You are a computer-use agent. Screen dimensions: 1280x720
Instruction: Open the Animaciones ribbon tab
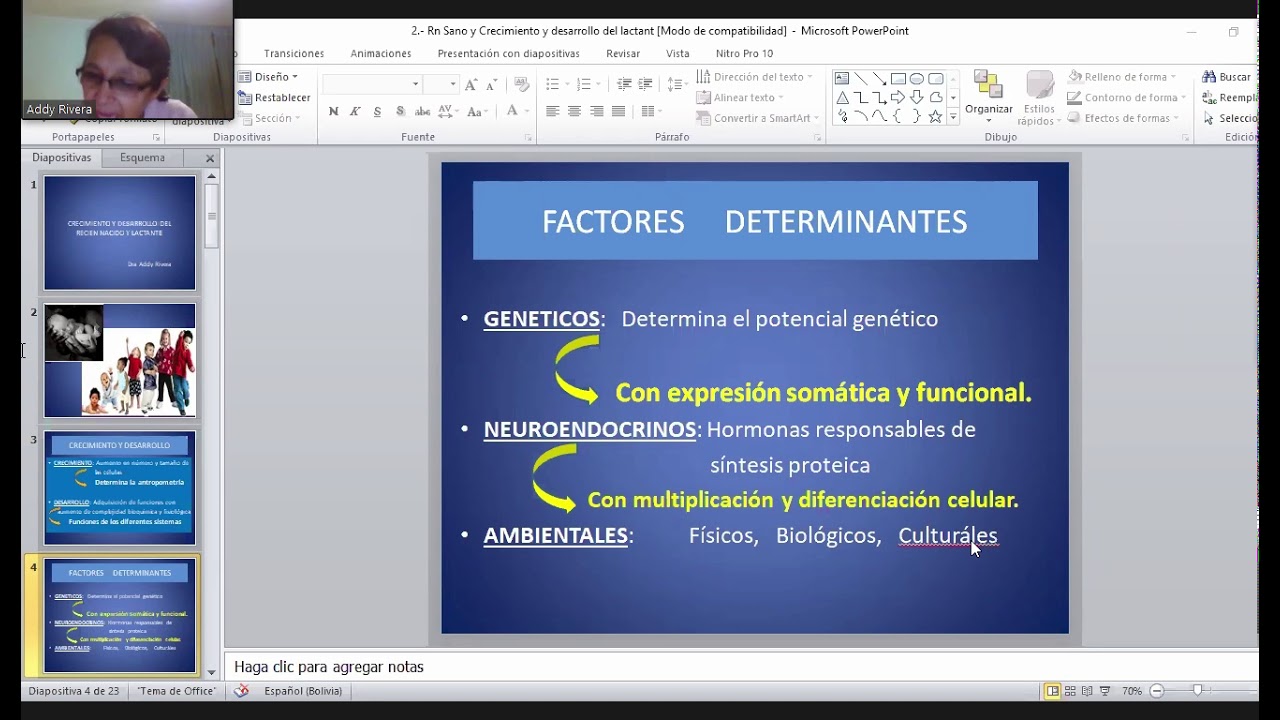(381, 53)
